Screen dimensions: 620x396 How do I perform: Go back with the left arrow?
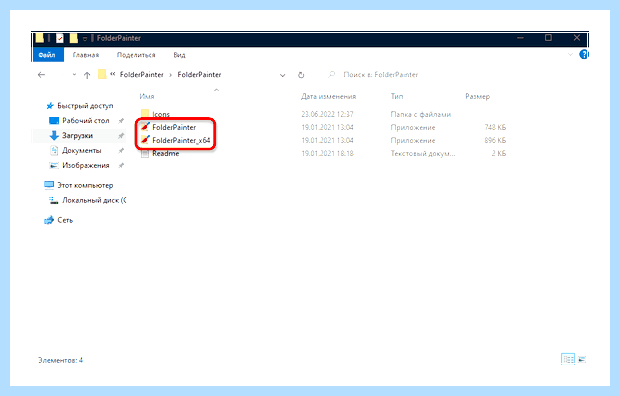tap(42, 75)
